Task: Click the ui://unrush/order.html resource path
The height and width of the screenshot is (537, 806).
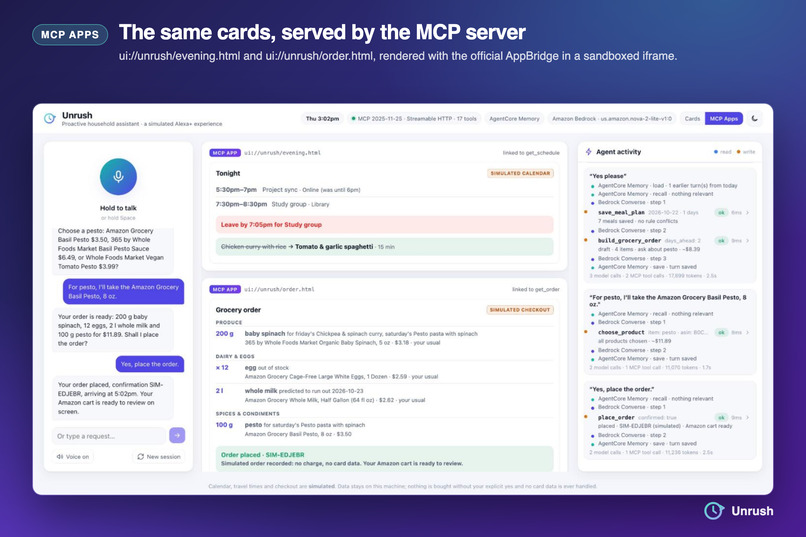Action: [x=279, y=289]
